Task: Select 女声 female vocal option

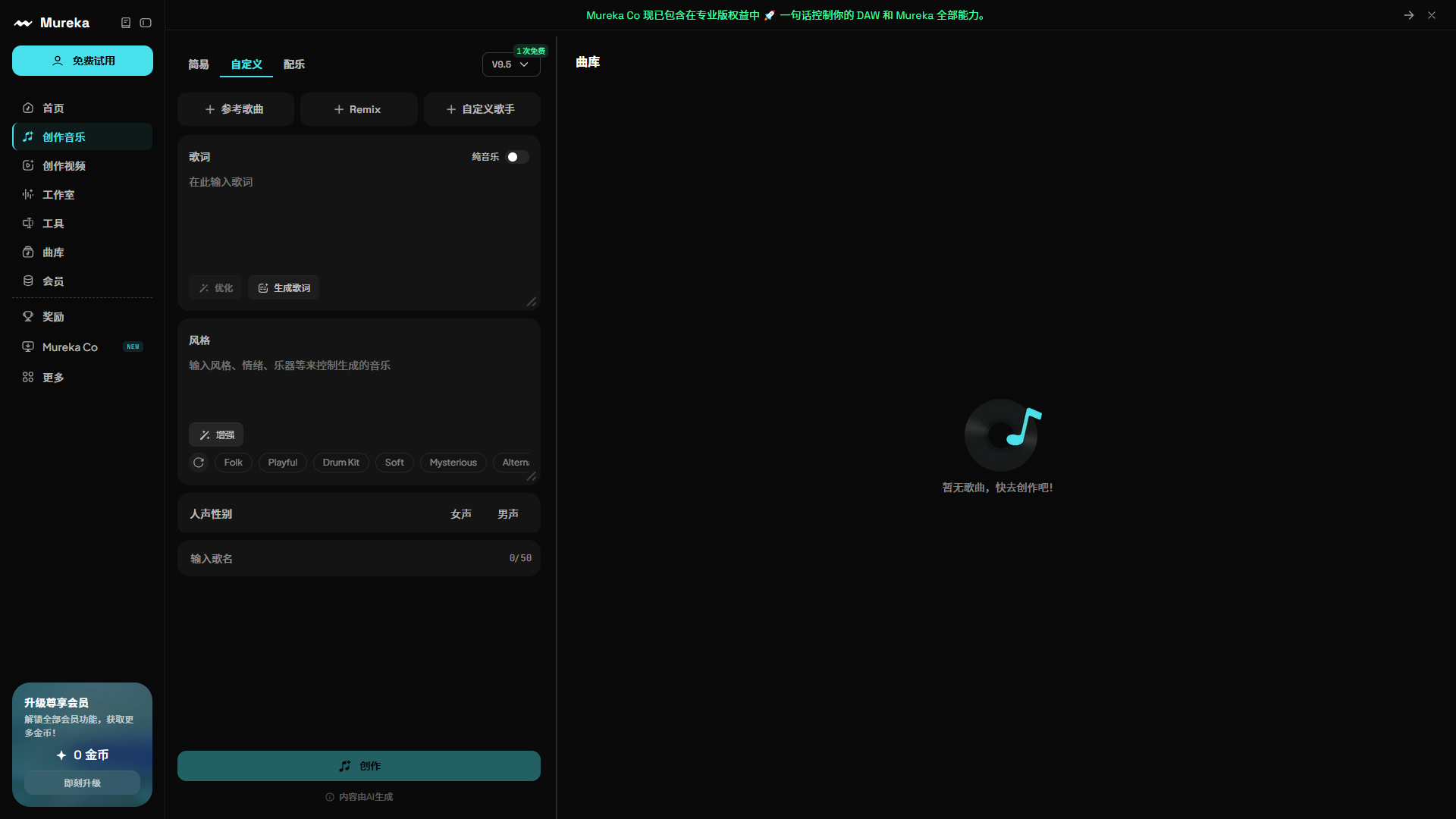Action: (x=461, y=513)
